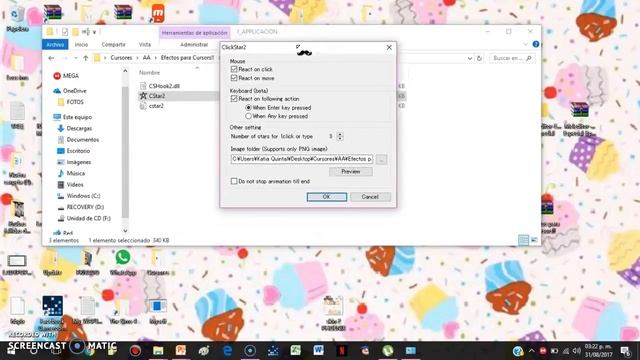Screen dimensions: 640x360
Task: Open the volume control in tray
Action: 577,351
